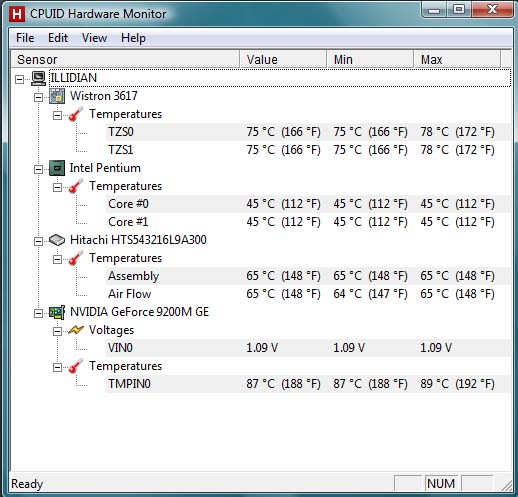Click the Min column header

(x=370, y=60)
